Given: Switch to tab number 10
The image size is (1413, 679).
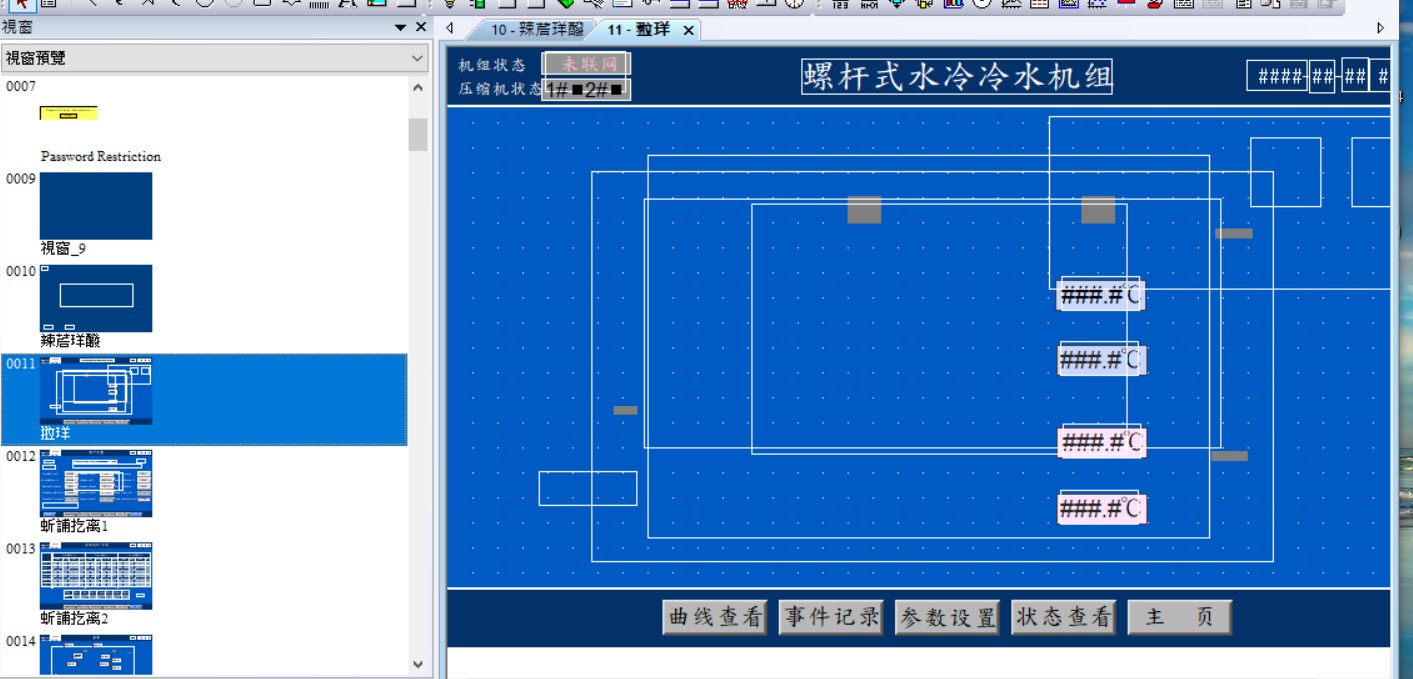Looking at the screenshot, I should (536, 30).
